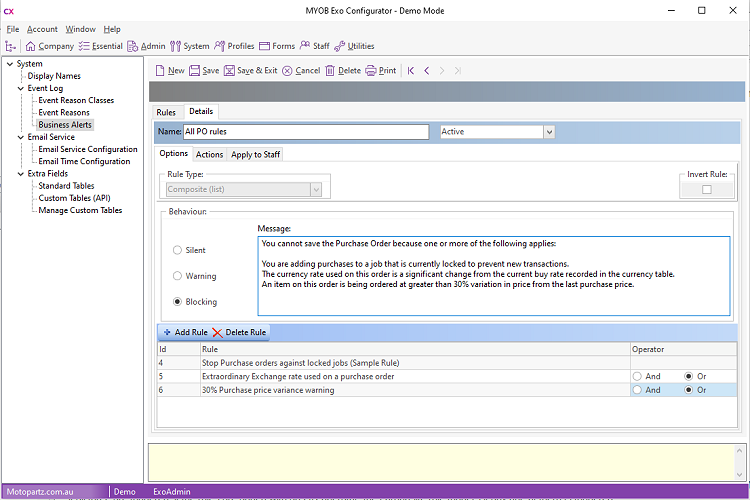Collapse the Event Log tree node
The width and height of the screenshot is (750, 500).
pos(21,88)
